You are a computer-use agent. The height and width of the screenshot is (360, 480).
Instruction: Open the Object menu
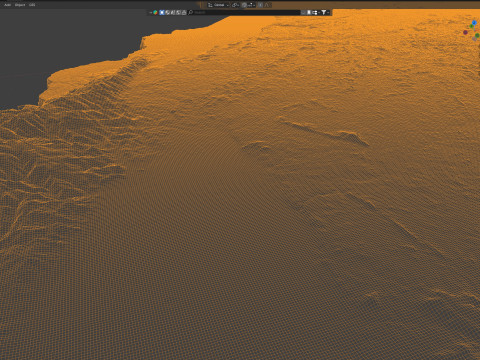point(20,5)
